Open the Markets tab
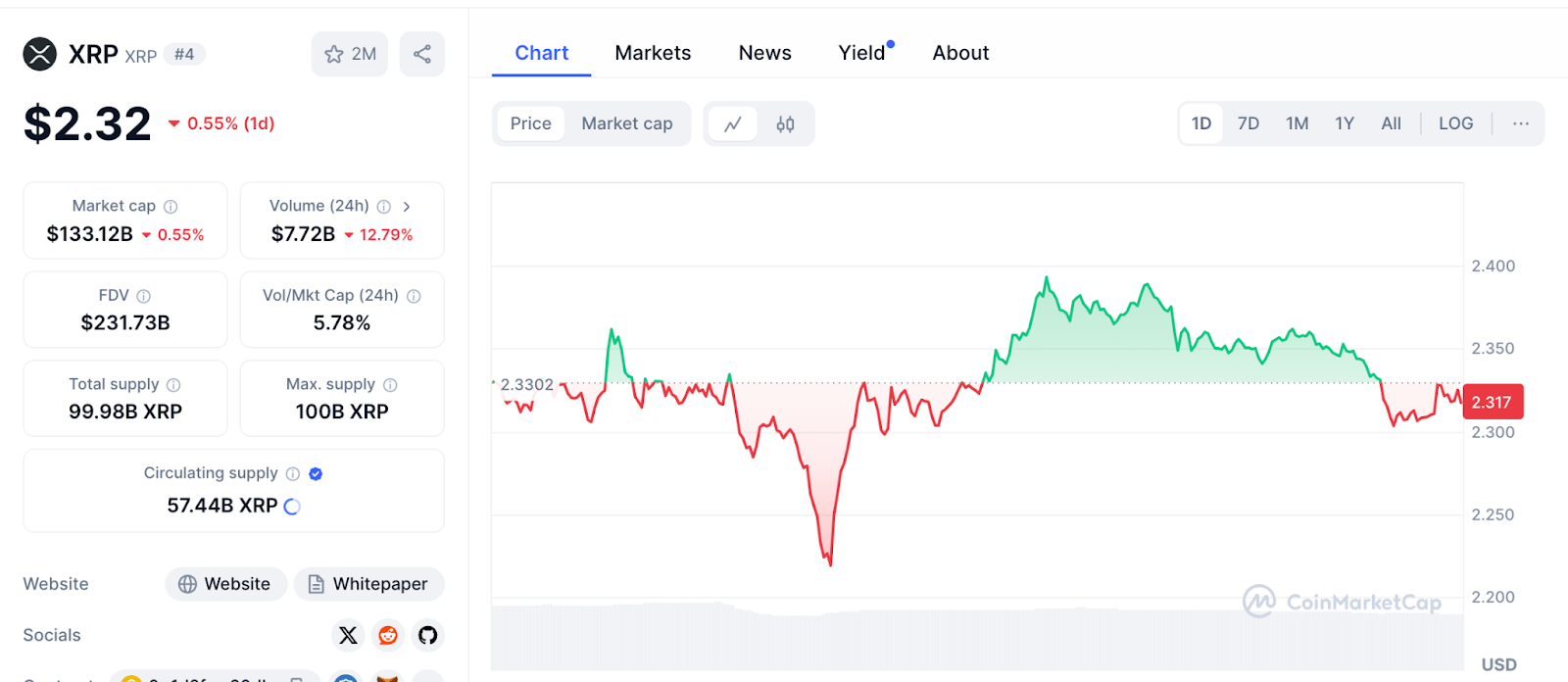This screenshot has width=1568, height=682. coord(653,53)
